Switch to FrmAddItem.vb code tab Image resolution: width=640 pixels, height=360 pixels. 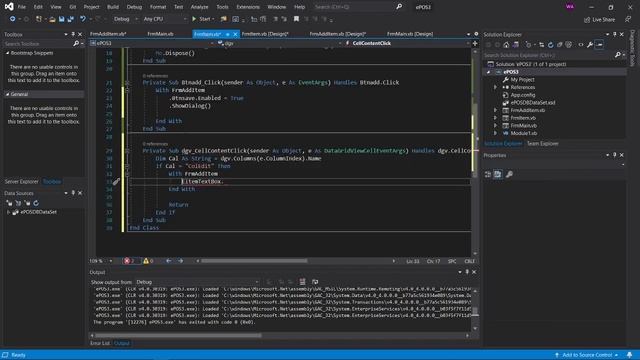coord(109,34)
